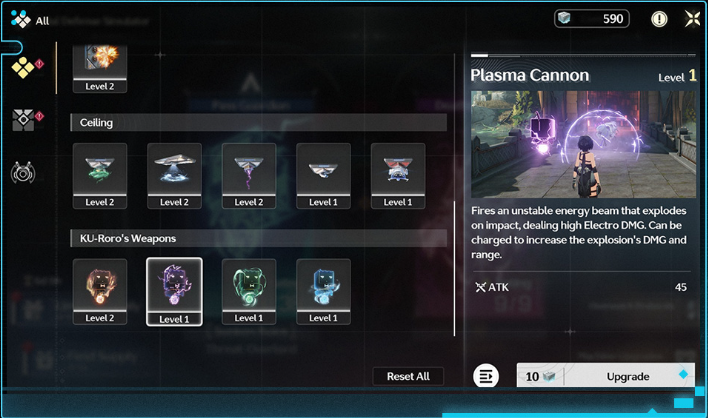
Task: Upgrade Plasma Cannon for 10 cubes
Action: (x=606, y=375)
